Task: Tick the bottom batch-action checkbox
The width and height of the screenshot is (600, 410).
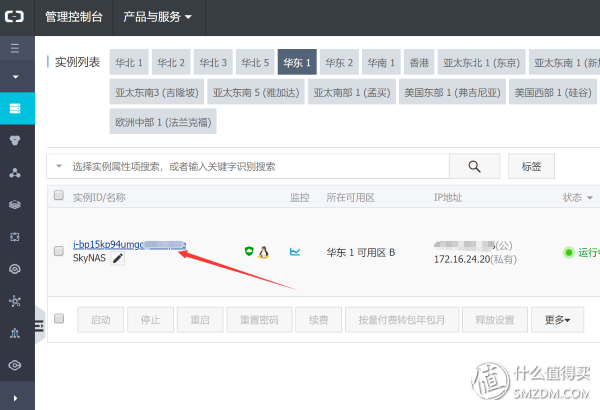Action: click(x=59, y=319)
